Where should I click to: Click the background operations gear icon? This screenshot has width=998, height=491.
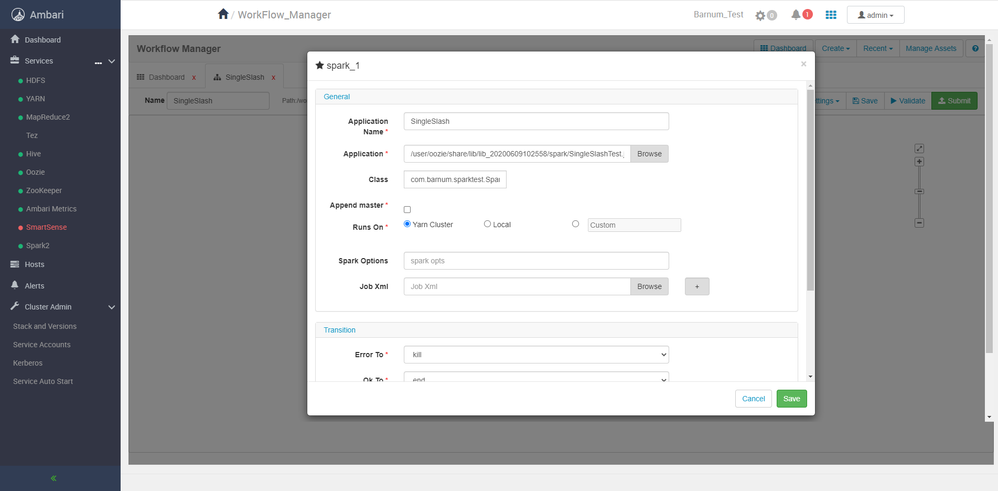coord(760,15)
